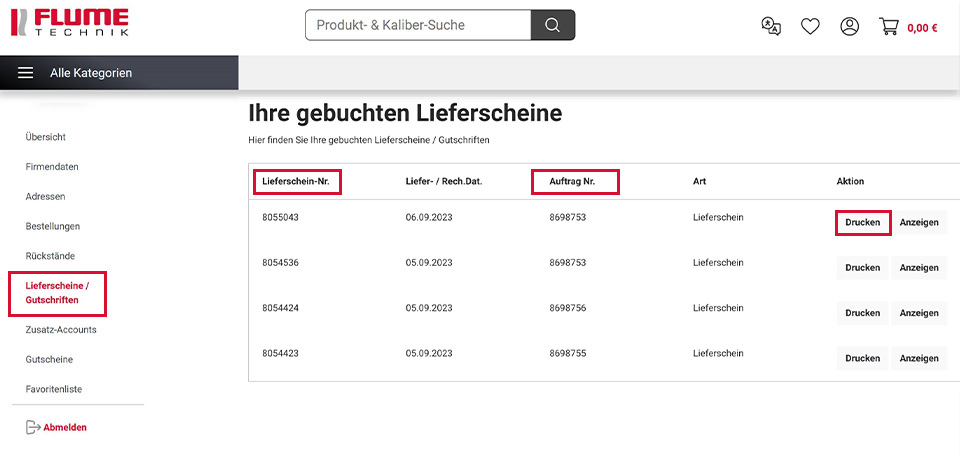The image size is (960, 460).
Task: Open the language translation icon
Action: pos(771,27)
